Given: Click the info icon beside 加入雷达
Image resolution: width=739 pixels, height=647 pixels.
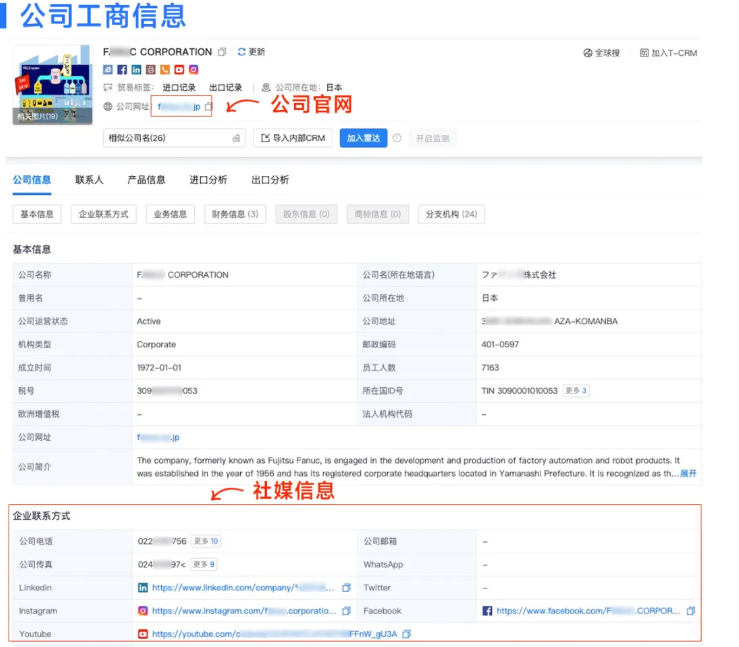Looking at the screenshot, I should point(397,138).
